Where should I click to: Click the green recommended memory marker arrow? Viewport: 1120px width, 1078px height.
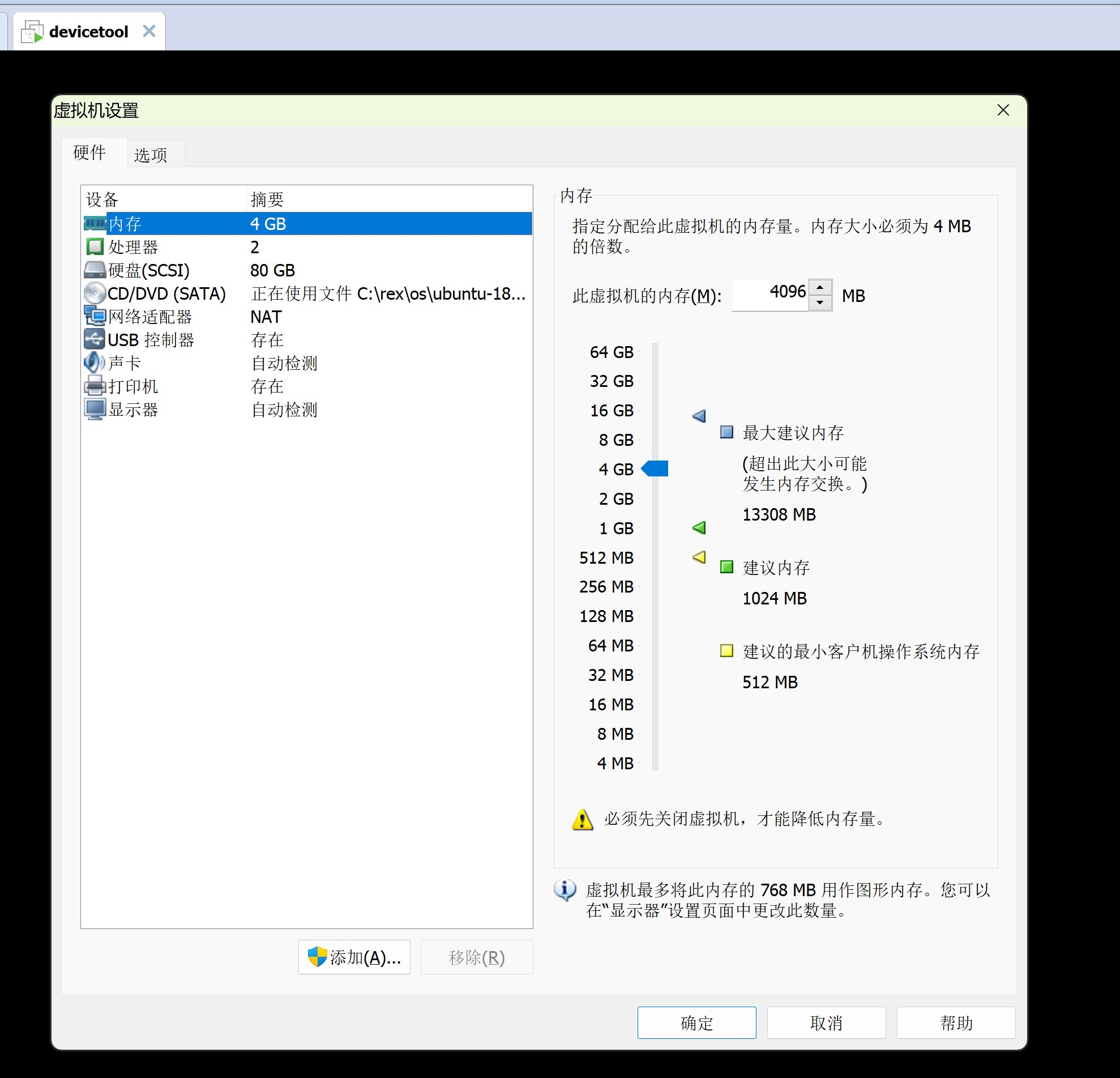(x=699, y=527)
